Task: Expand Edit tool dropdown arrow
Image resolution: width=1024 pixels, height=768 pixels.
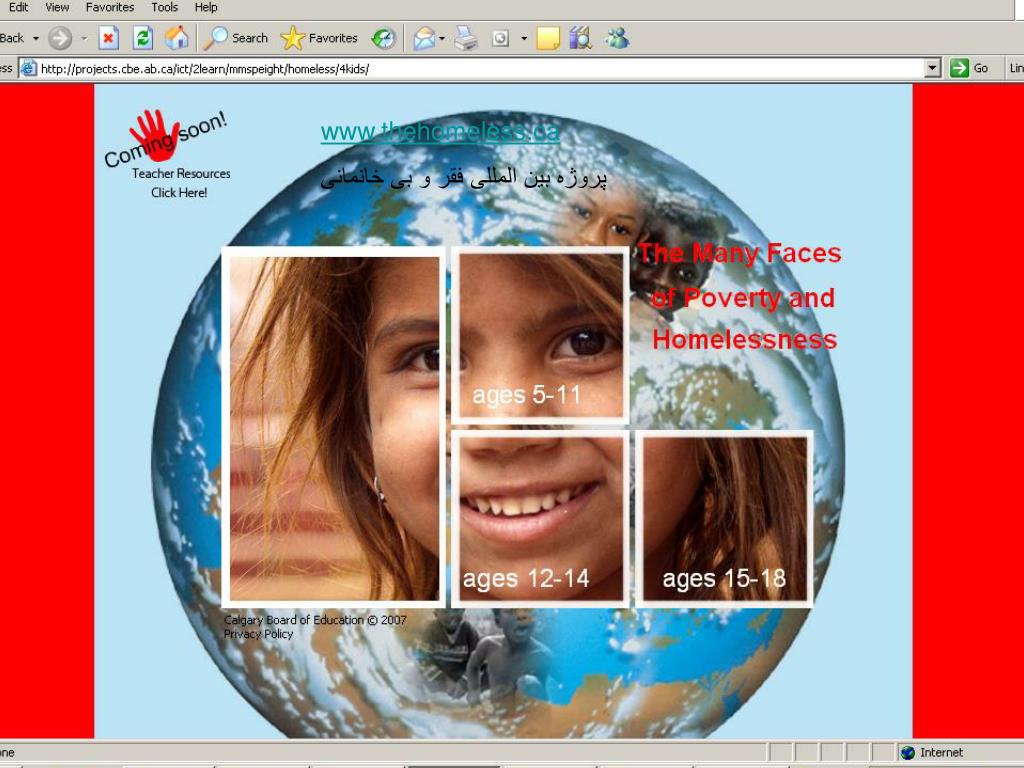Action: point(524,39)
